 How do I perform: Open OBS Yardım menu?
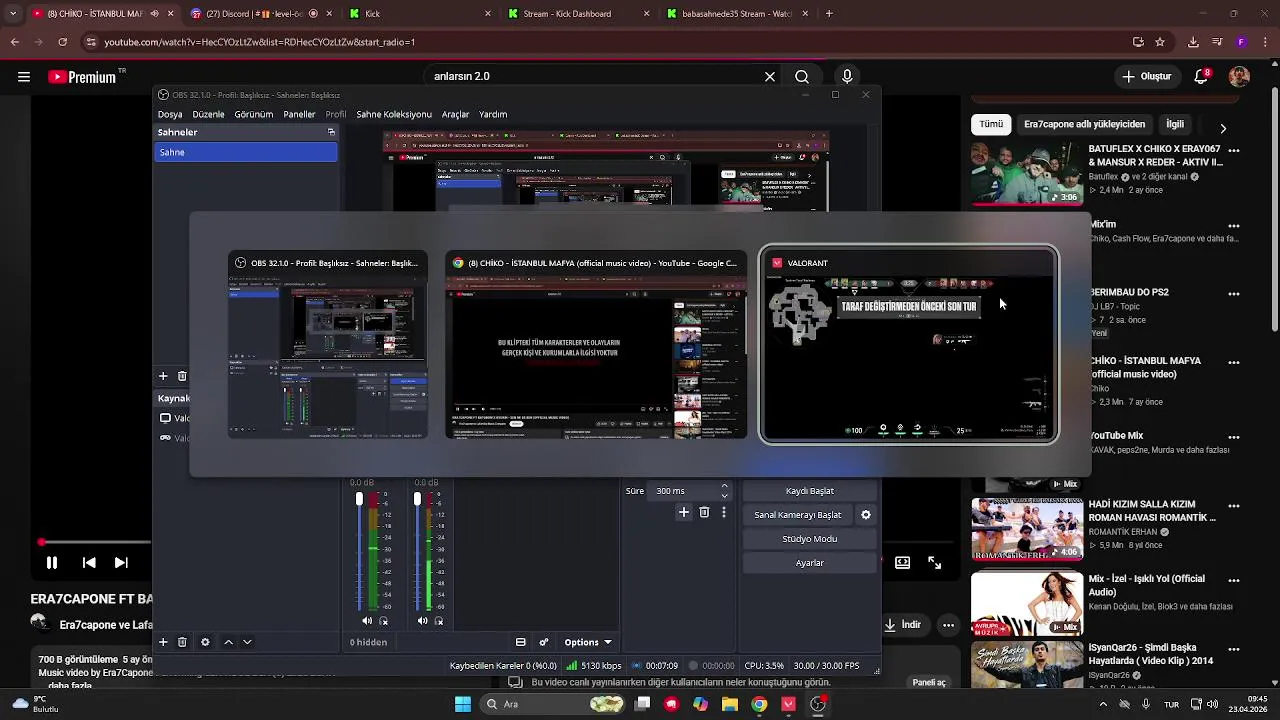tap(493, 114)
